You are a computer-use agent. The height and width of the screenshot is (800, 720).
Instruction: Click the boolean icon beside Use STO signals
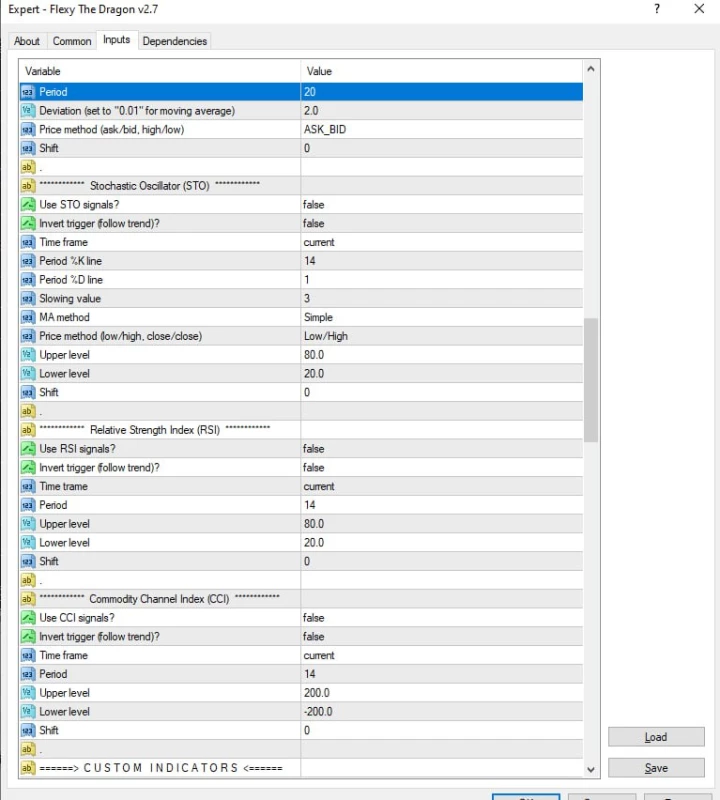[x=28, y=205]
